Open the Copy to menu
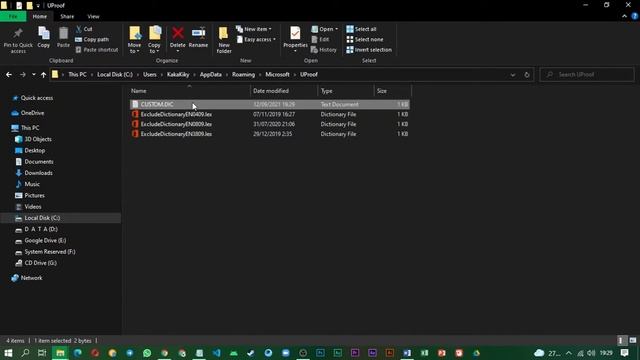The height and width of the screenshot is (360, 640). pos(154,40)
